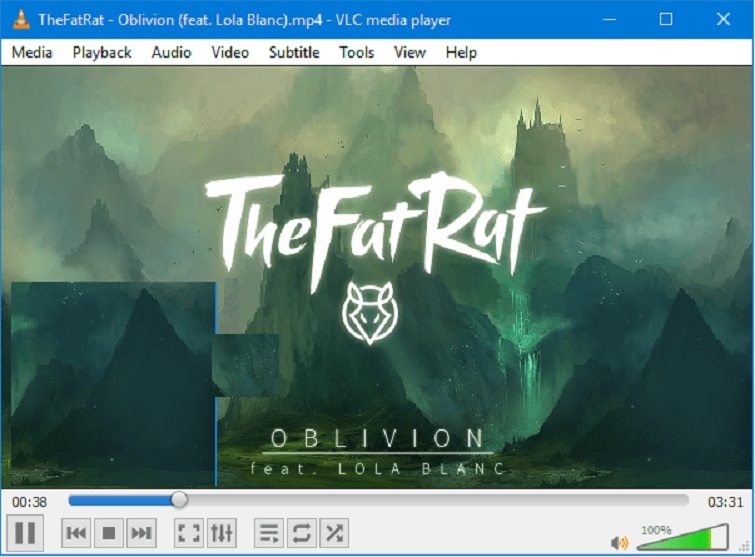
Task: Skip to previous media track
Action: pyautogui.click(x=76, y=533)
